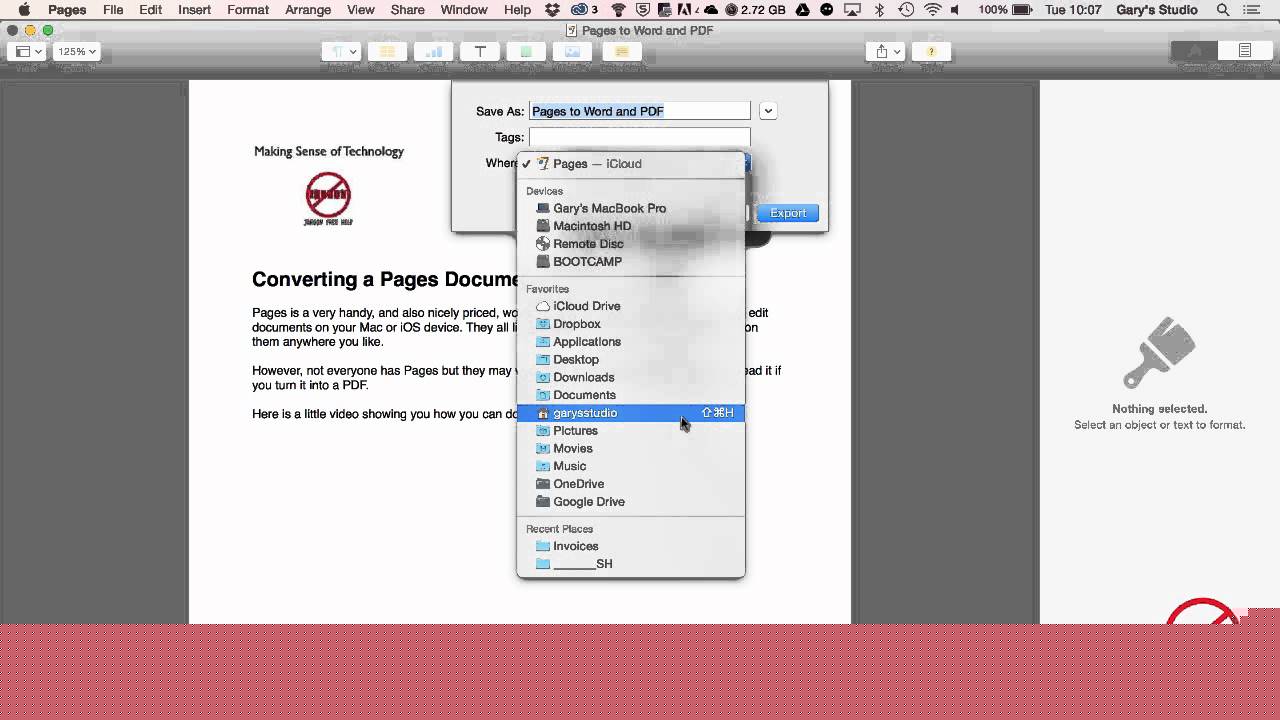Image resolution: width=1280 pixels, height=720 pixels.
Task: Open the Apple menu
Action: 24,10
